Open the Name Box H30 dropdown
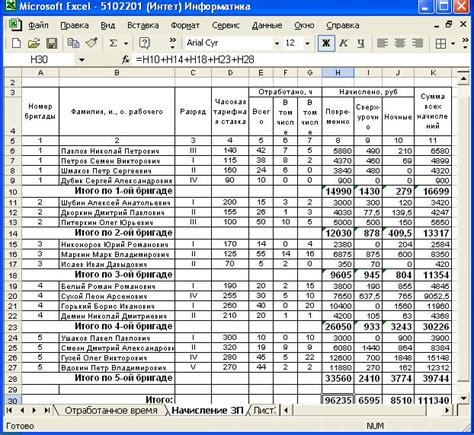Image resolution: width=474 pixels, height=435 pixels. tap(82, 60)
